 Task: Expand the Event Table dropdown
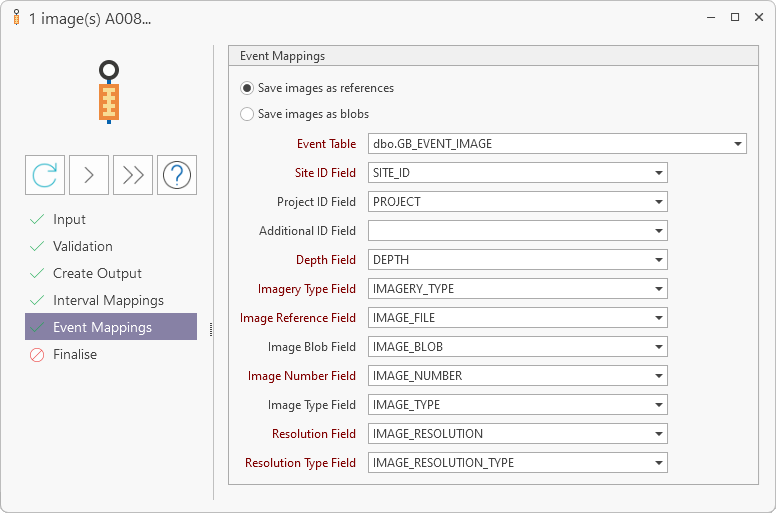[737, 144]
